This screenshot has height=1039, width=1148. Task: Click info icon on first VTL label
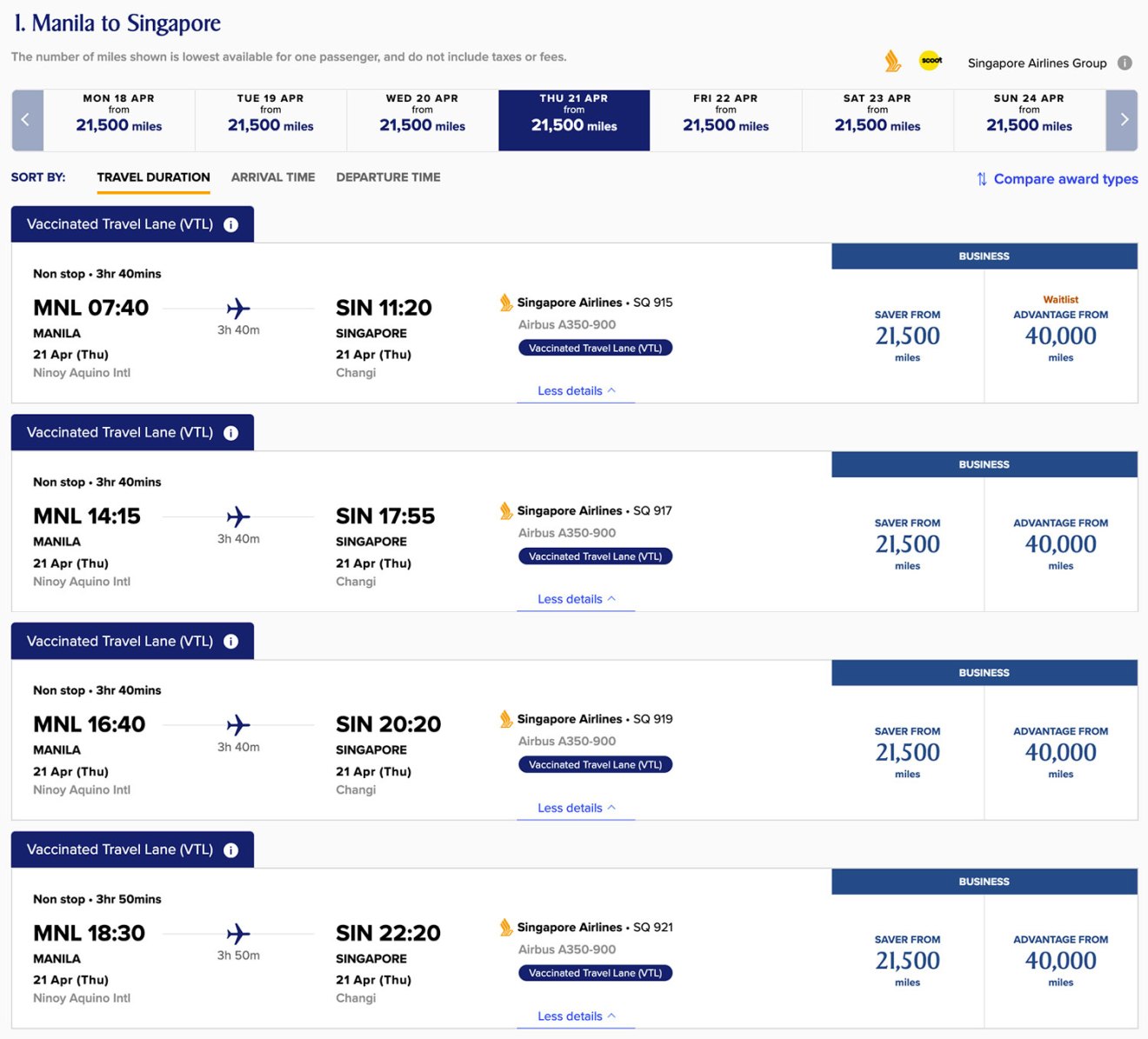[x=231, y=224]
